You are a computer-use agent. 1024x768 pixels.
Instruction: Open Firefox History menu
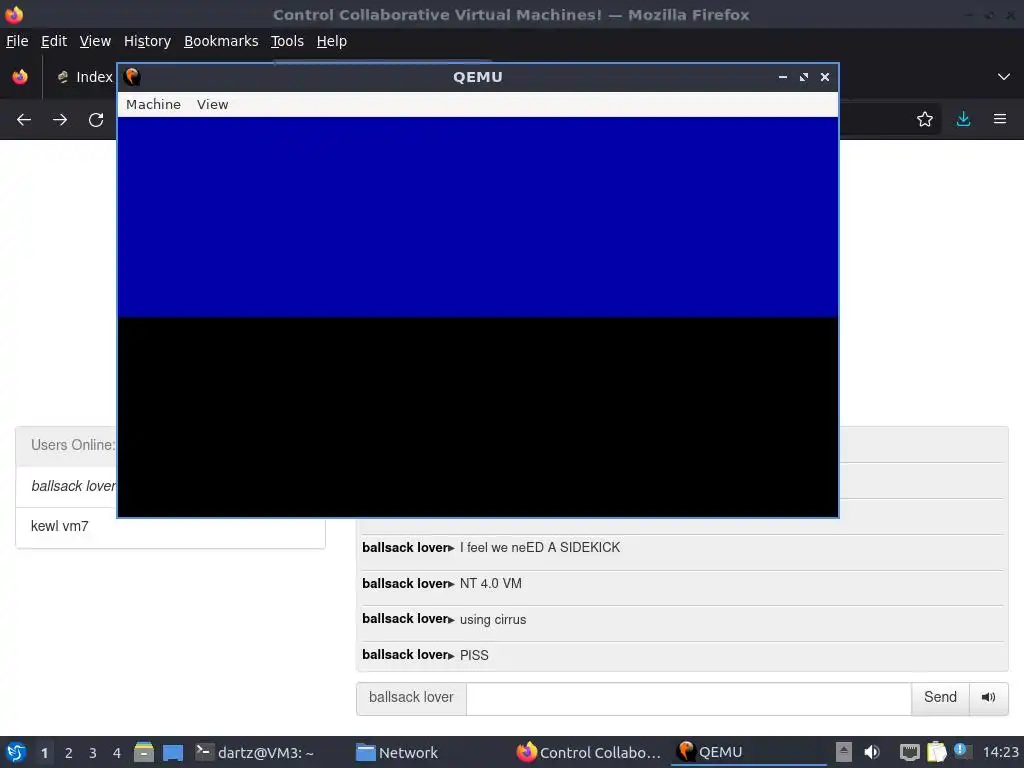pos(147,41)
